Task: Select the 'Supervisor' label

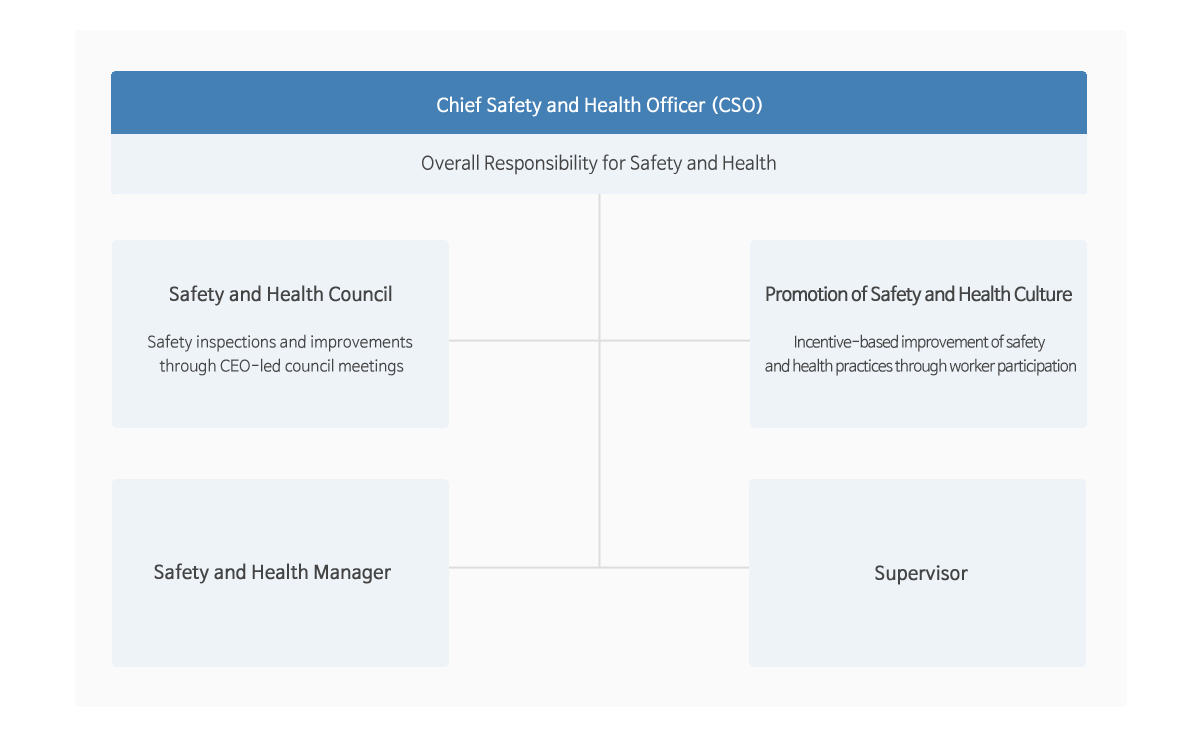Action: coord(921,573)
